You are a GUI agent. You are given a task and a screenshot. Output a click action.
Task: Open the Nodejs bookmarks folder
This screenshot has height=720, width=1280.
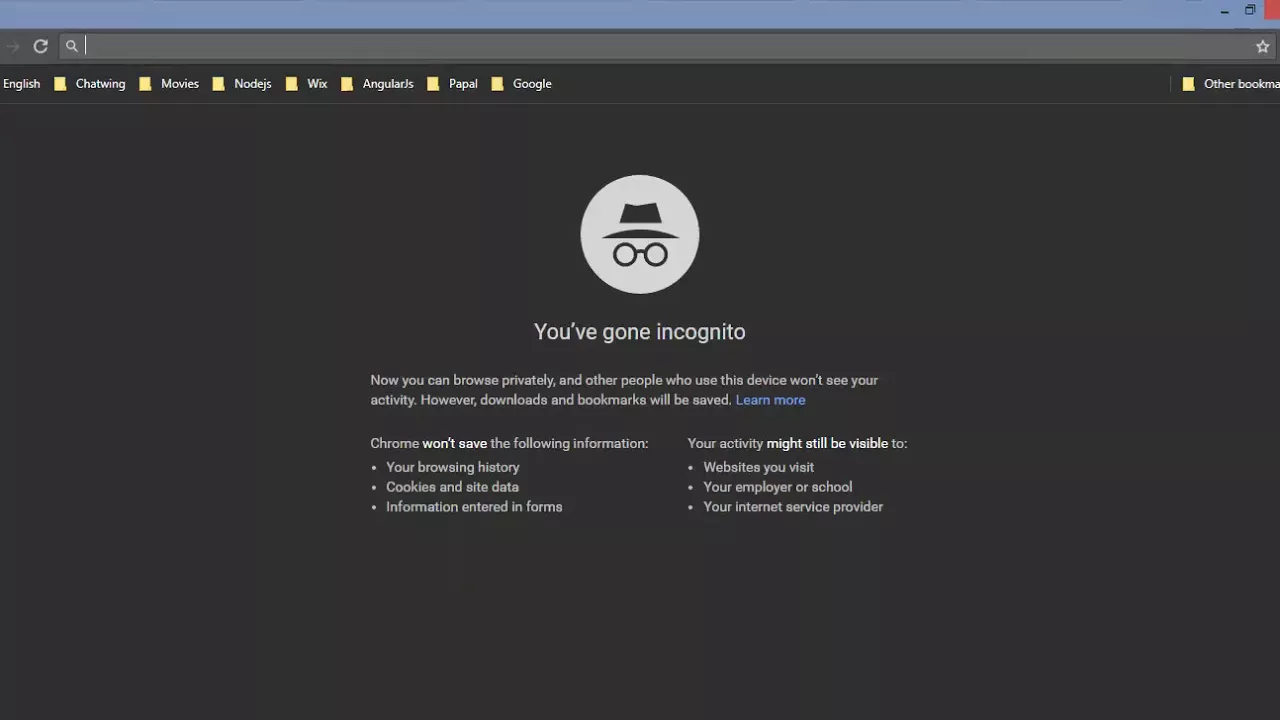[242, 84]
